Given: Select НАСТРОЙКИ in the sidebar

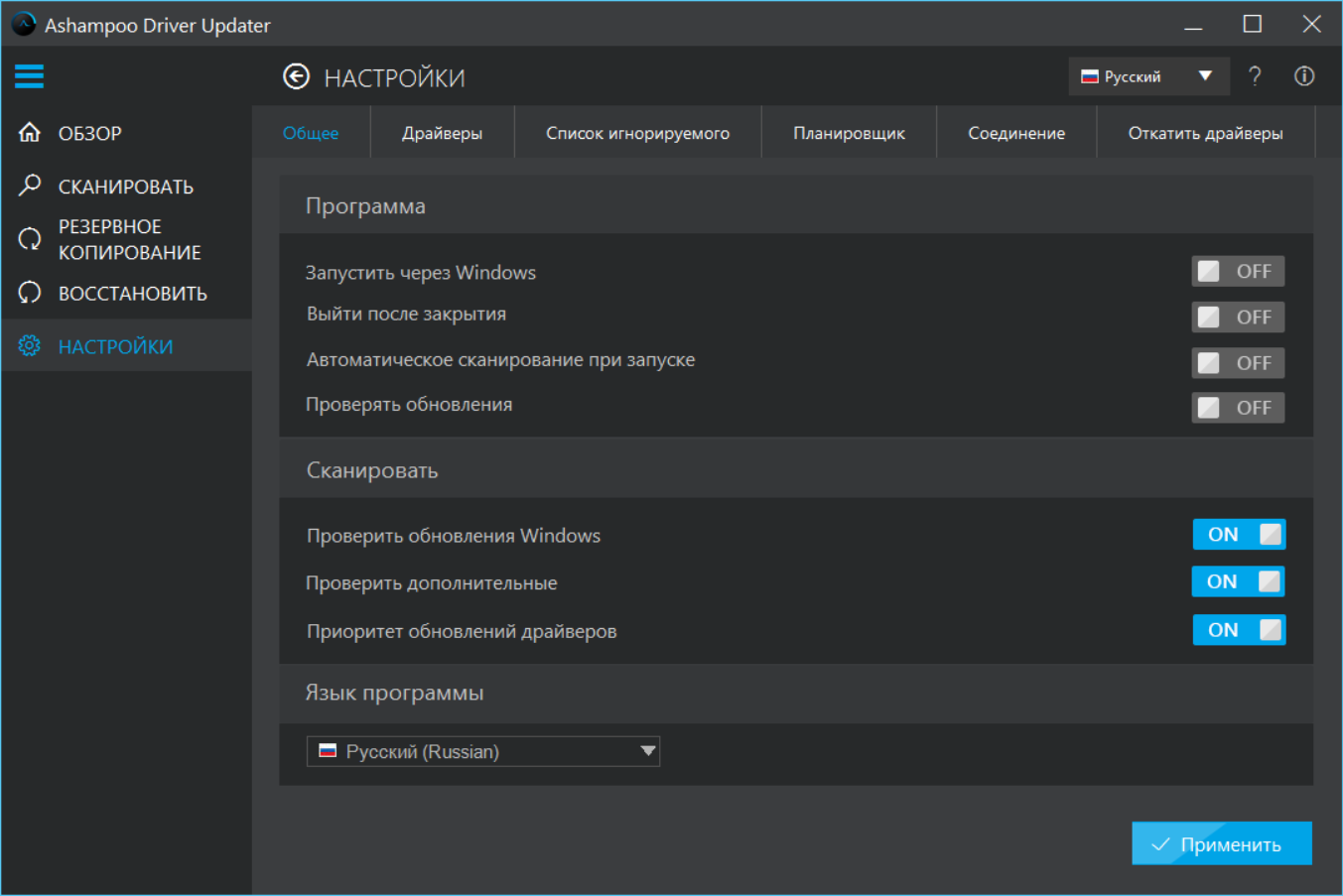Looking at the screenshot, I should 126,345.
